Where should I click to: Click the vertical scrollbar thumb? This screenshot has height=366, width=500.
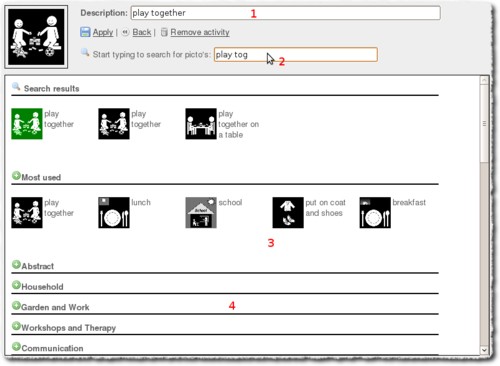(x=484, y=124)
